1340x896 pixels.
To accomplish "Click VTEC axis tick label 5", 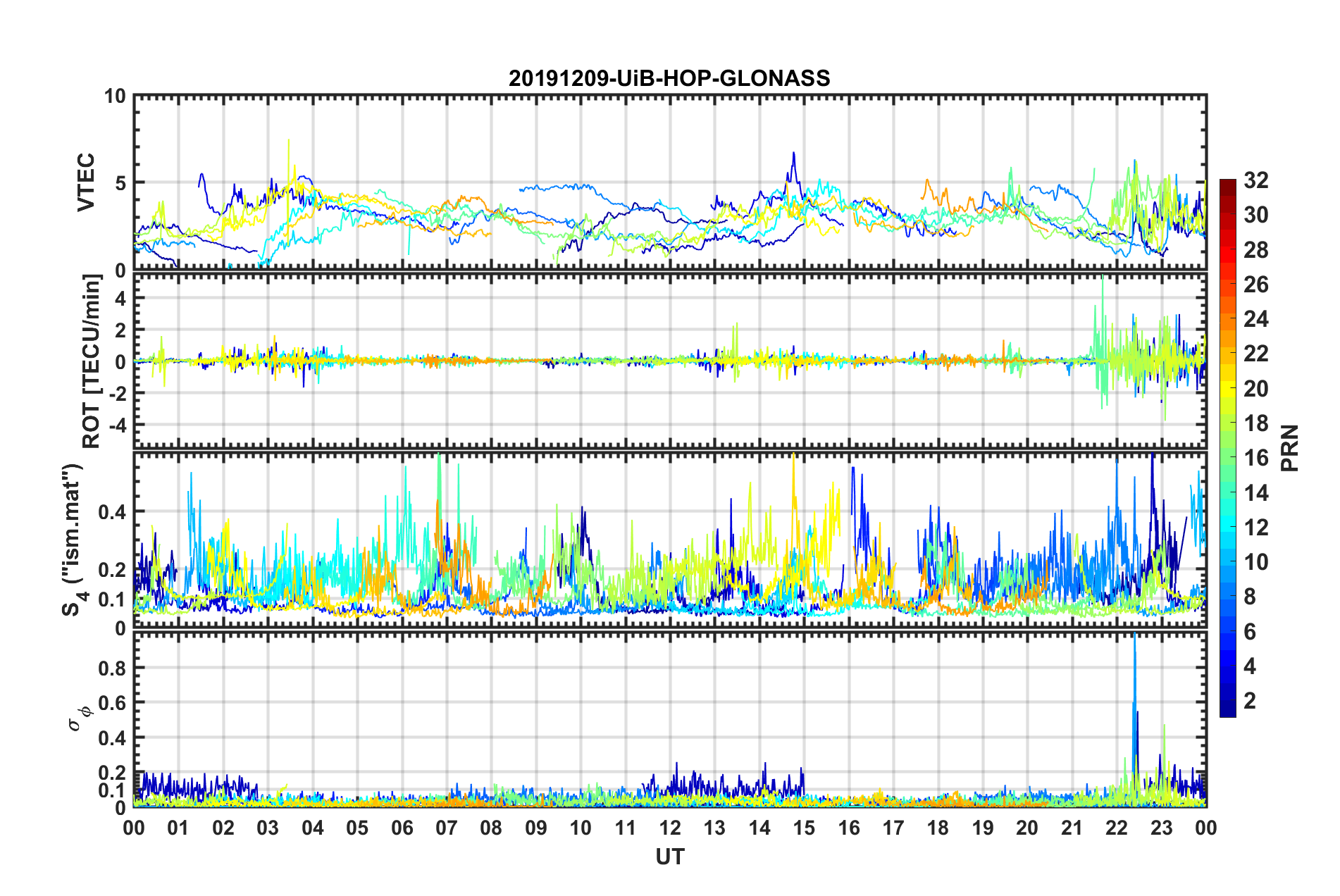I will (x=121, y=183).
